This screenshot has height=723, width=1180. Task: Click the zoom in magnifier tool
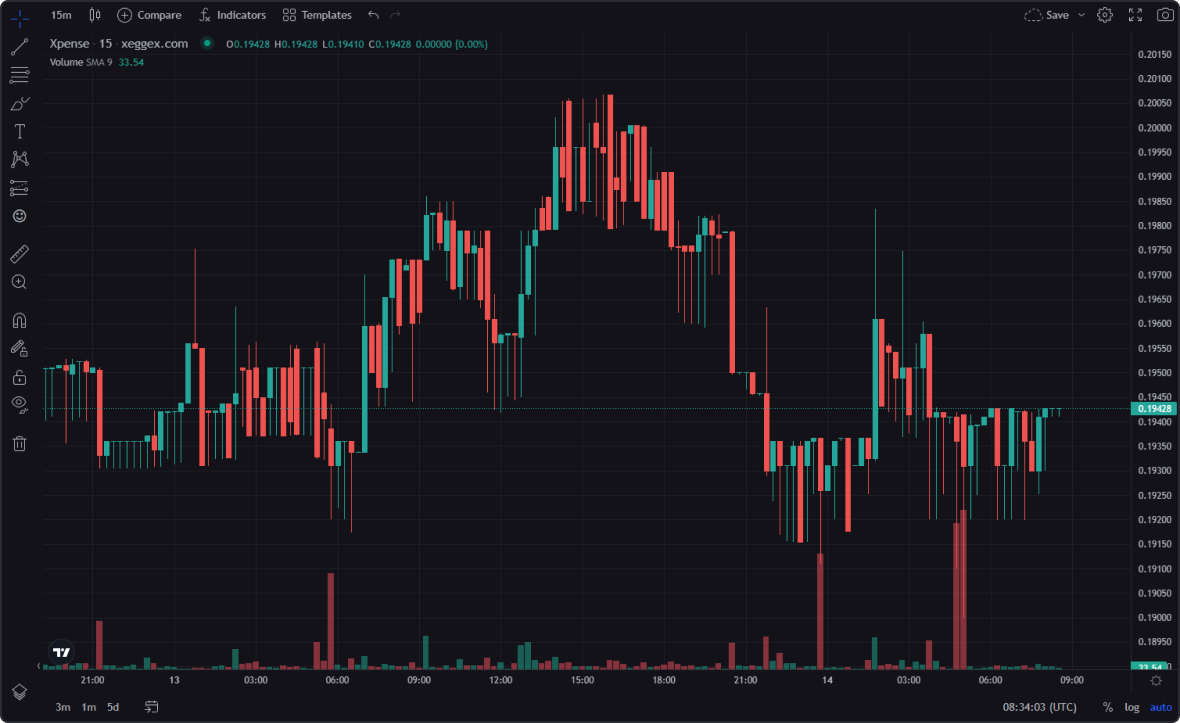point(19,282)
